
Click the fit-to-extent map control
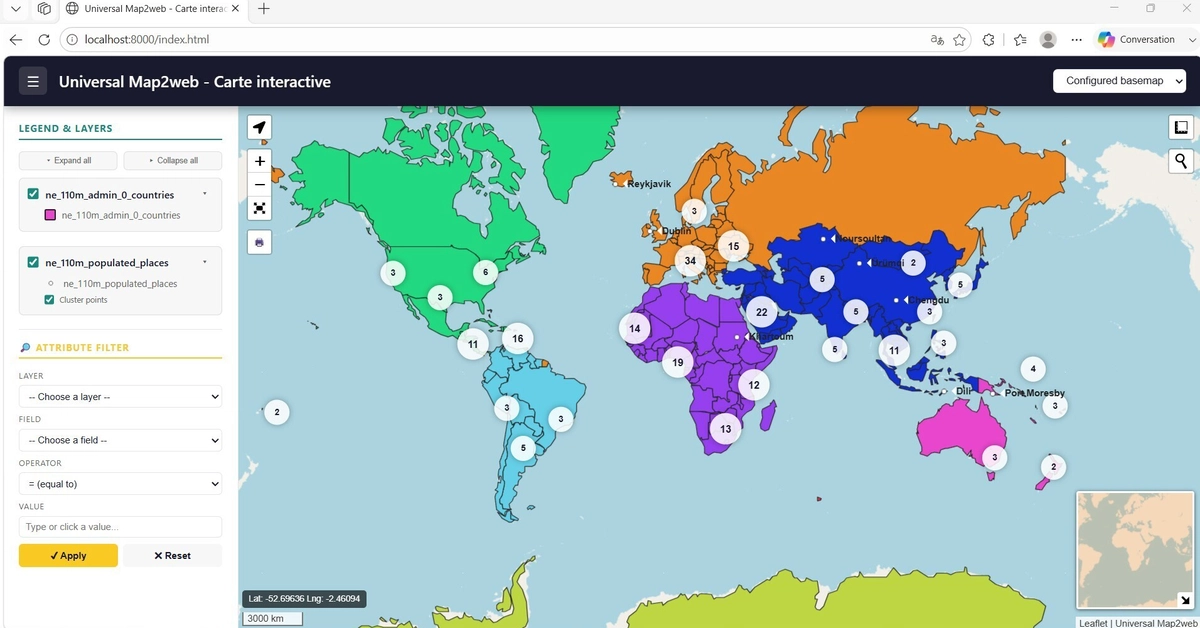pyautogui.click(x=260, y=208)
